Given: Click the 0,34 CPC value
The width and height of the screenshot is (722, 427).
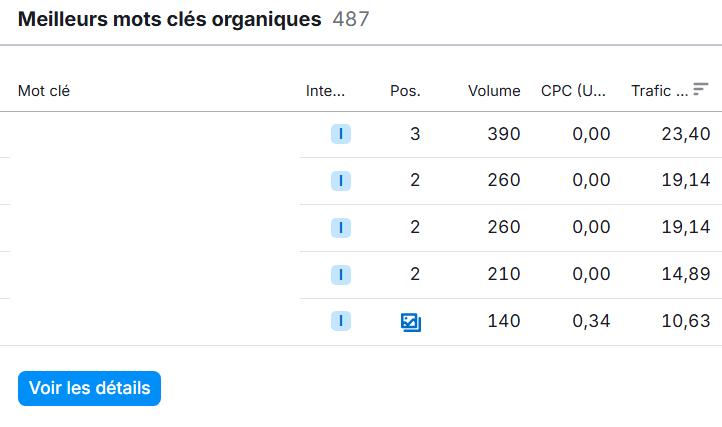Looking at the screenshot, I should coord(591,321).
